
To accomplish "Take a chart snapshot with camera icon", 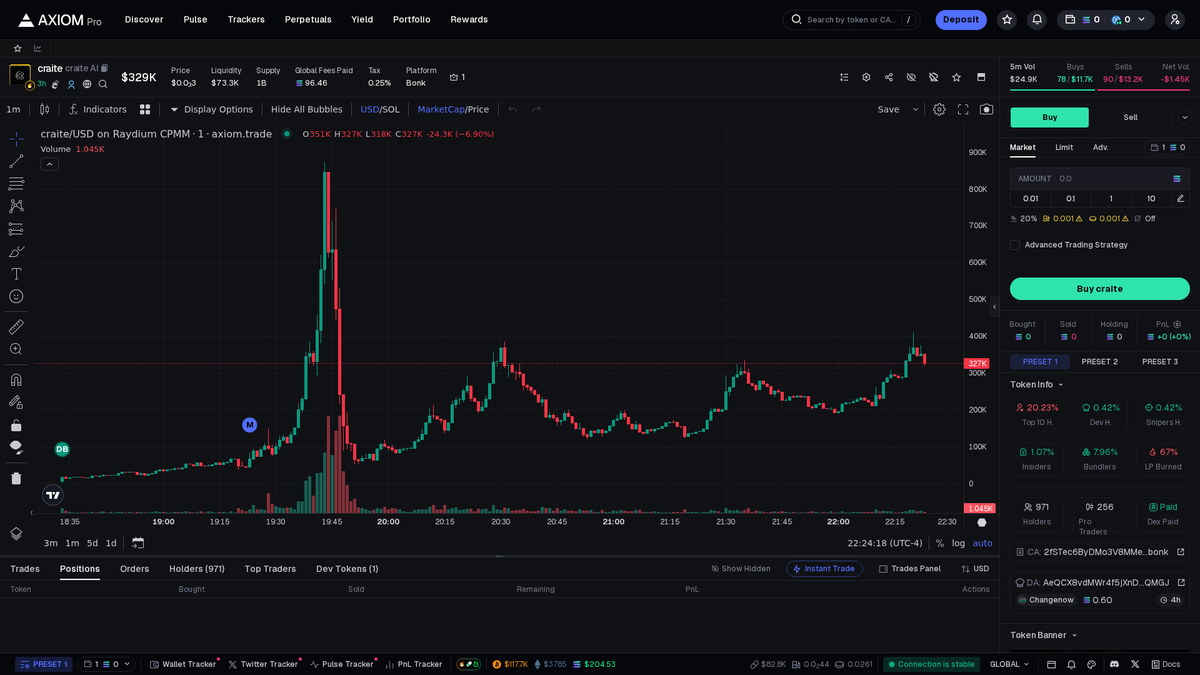I will (x=987, y=109).
